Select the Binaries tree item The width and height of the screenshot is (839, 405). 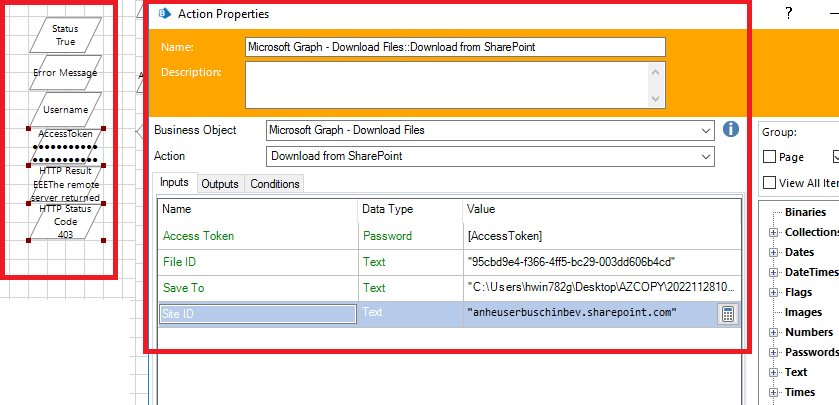805,212
